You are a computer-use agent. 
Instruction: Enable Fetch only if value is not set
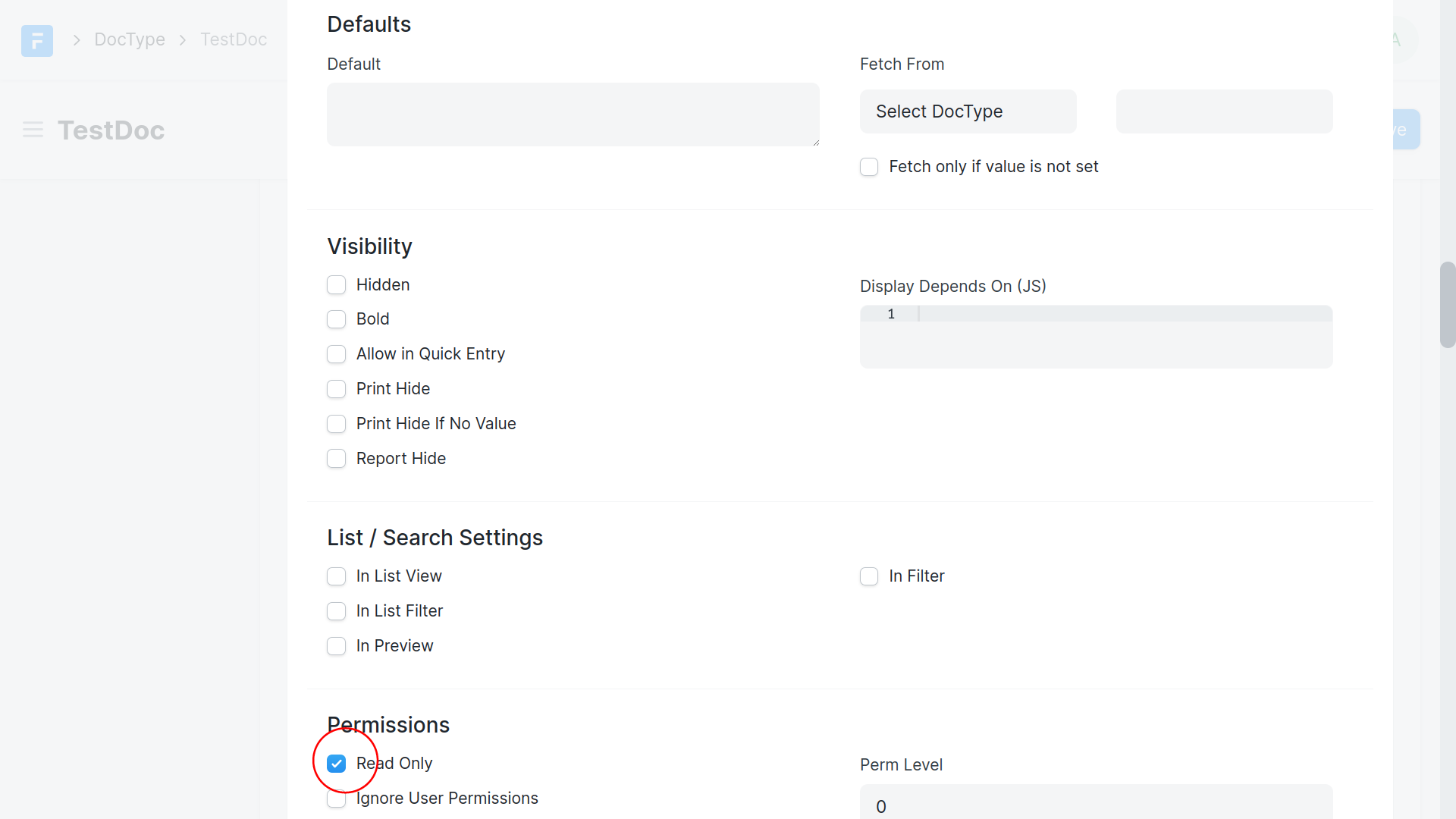(x=869, y=167)
